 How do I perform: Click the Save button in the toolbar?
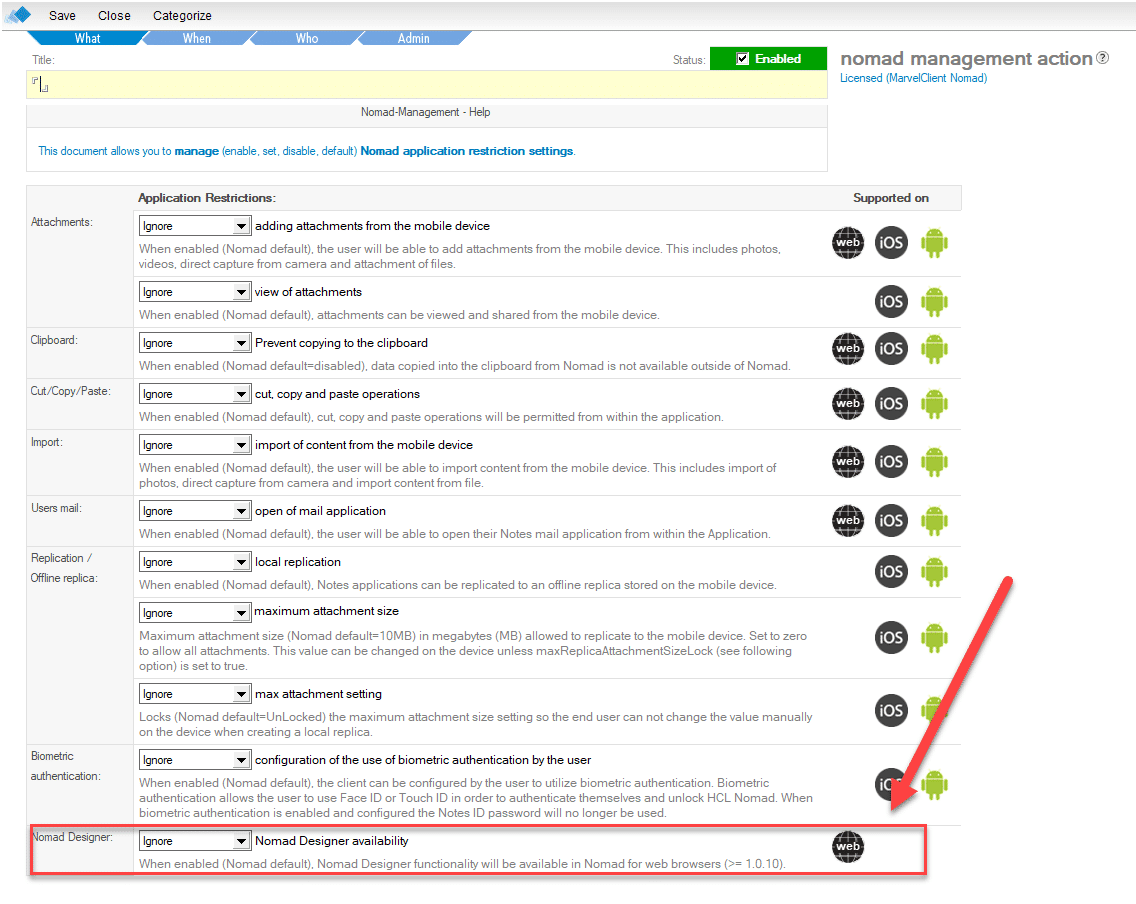pyautogui.click(x=62, y=15)
